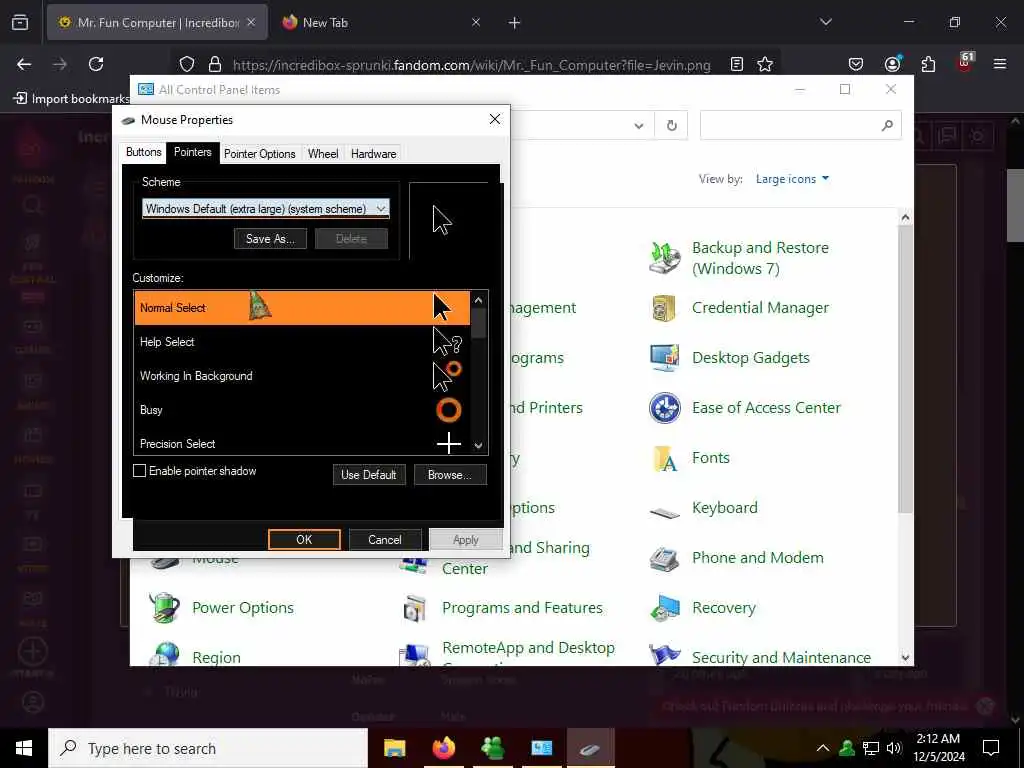Switch to the Wheel tab
Viewport: 1024px width, 768px height.
point(323,154)
